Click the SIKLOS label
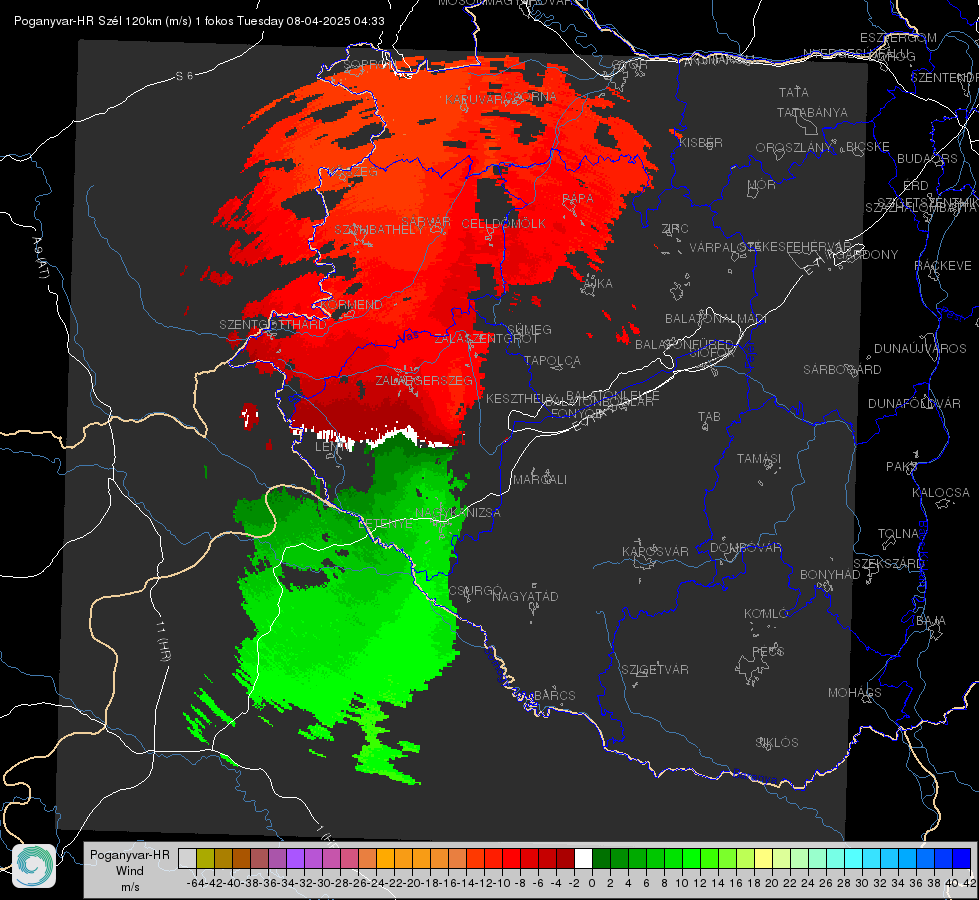 [x=777, y=743]
